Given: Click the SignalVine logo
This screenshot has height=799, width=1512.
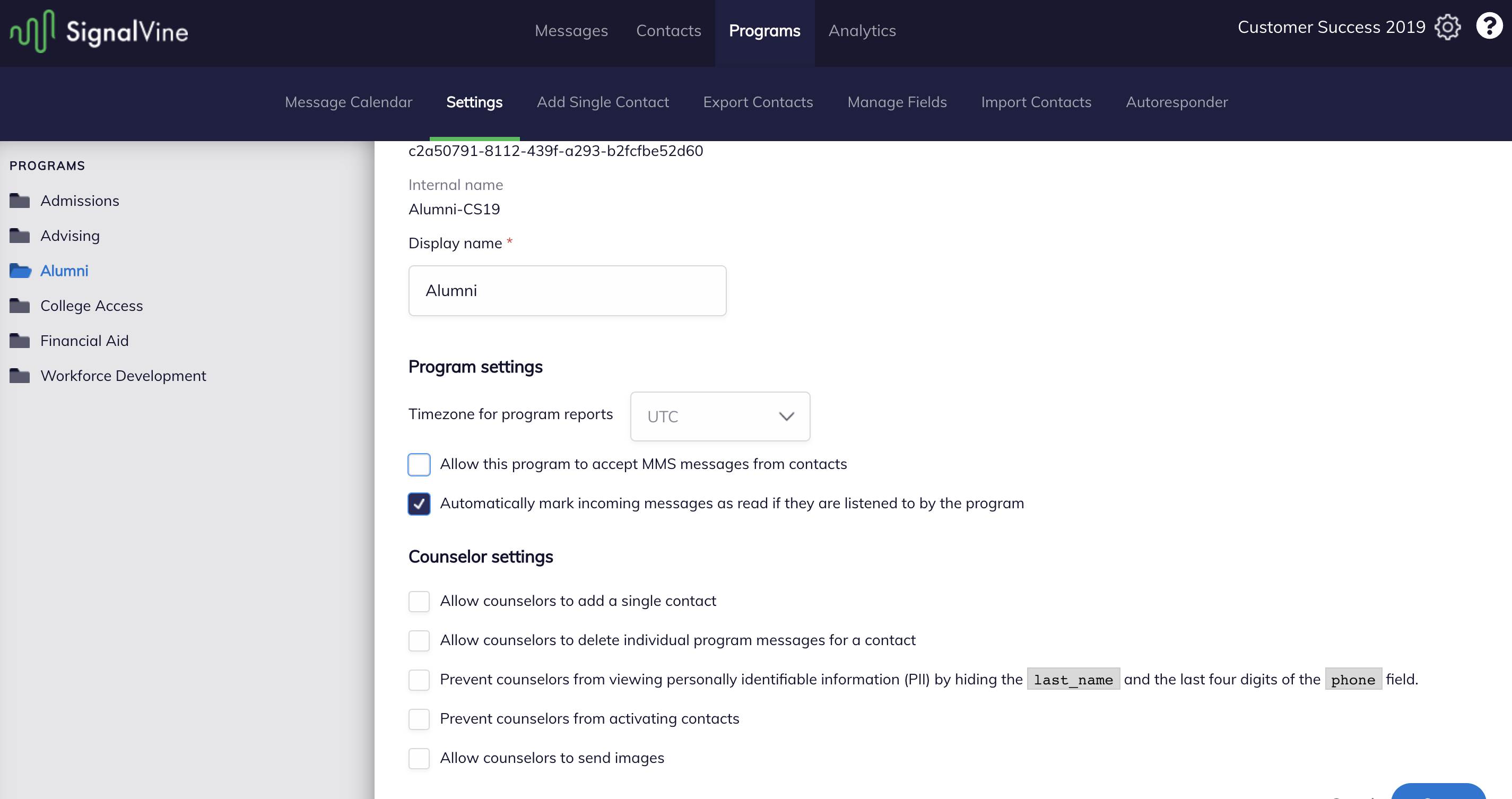Looking at the screenshot, I should coord(99,31).
